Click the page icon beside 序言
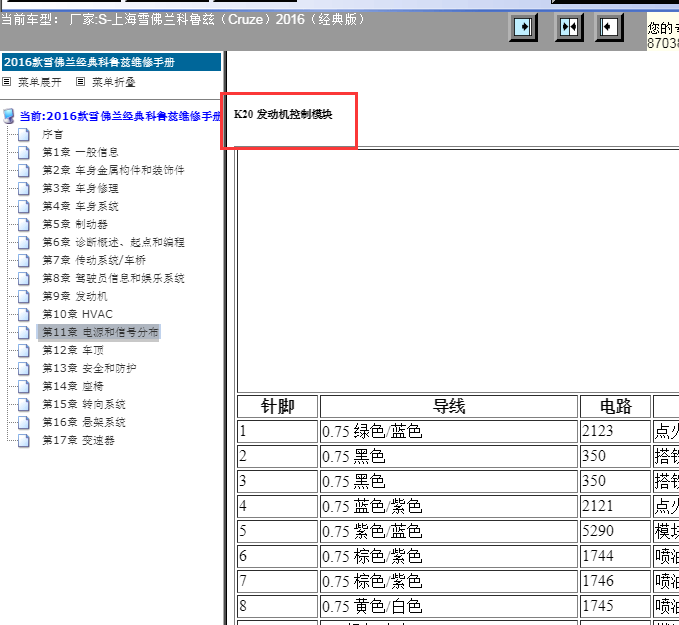 click(23, 134)
